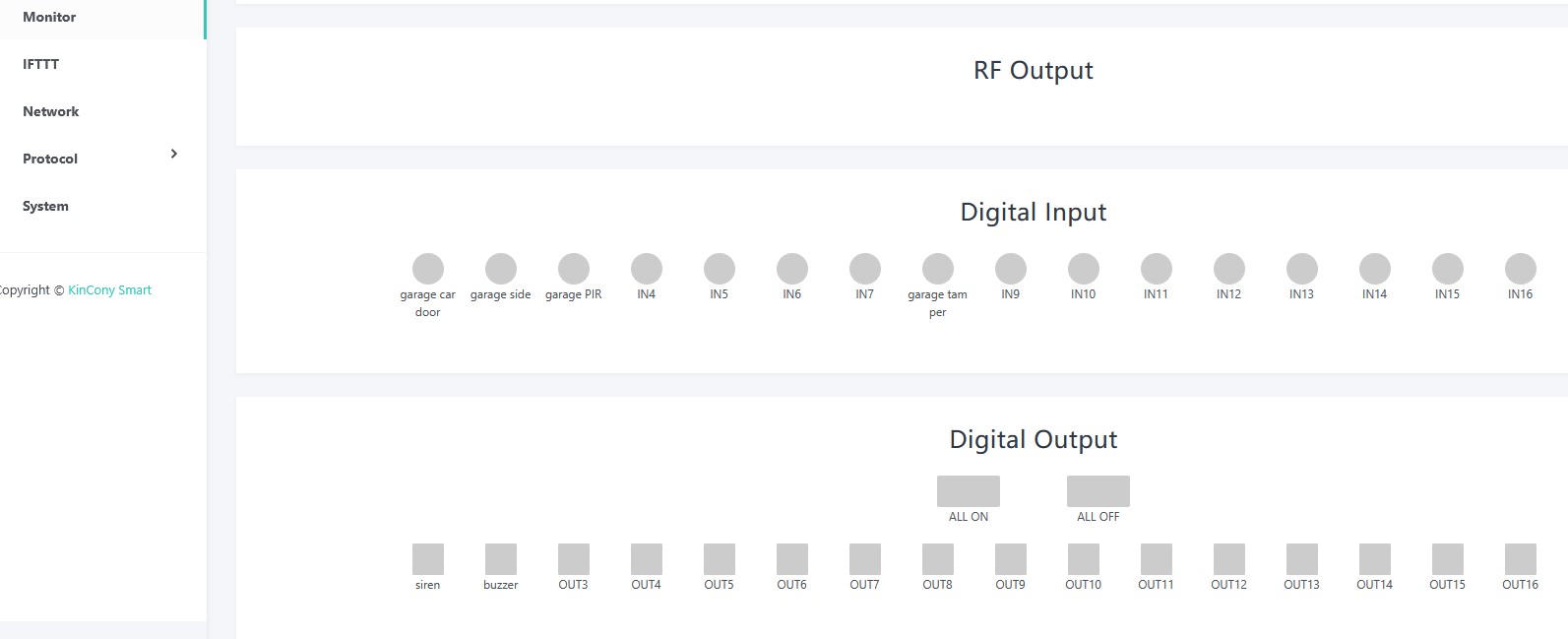This screenshot has width=1568, height=639.
Task: Toggle the OUT16 digital output
Action: pyautogui.click(x=1520, y=559)
